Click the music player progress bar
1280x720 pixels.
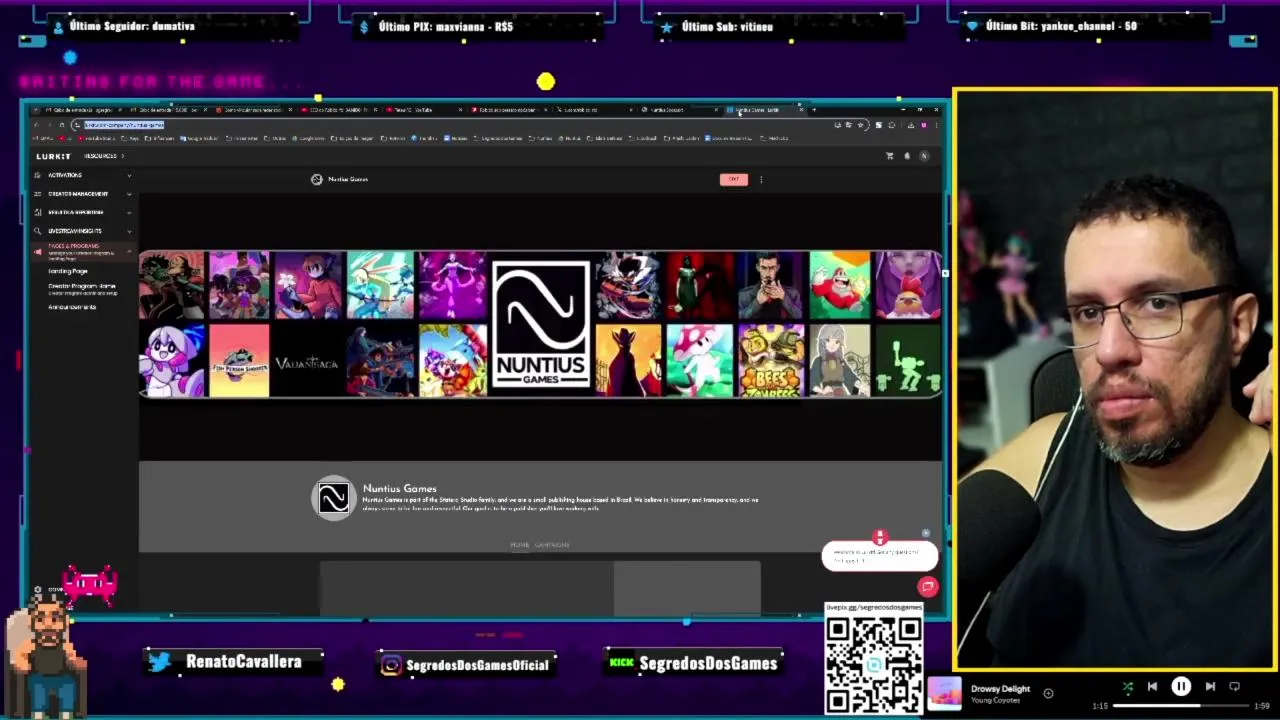click(1181, 706)
